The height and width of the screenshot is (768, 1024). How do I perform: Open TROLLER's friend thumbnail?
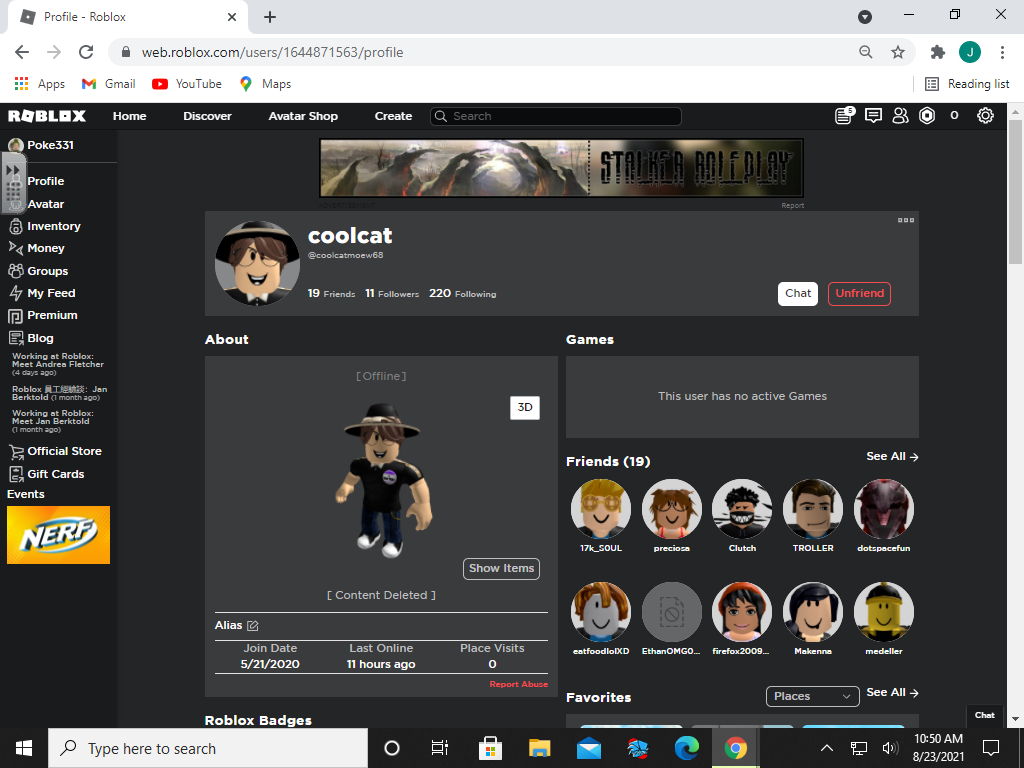812,509
